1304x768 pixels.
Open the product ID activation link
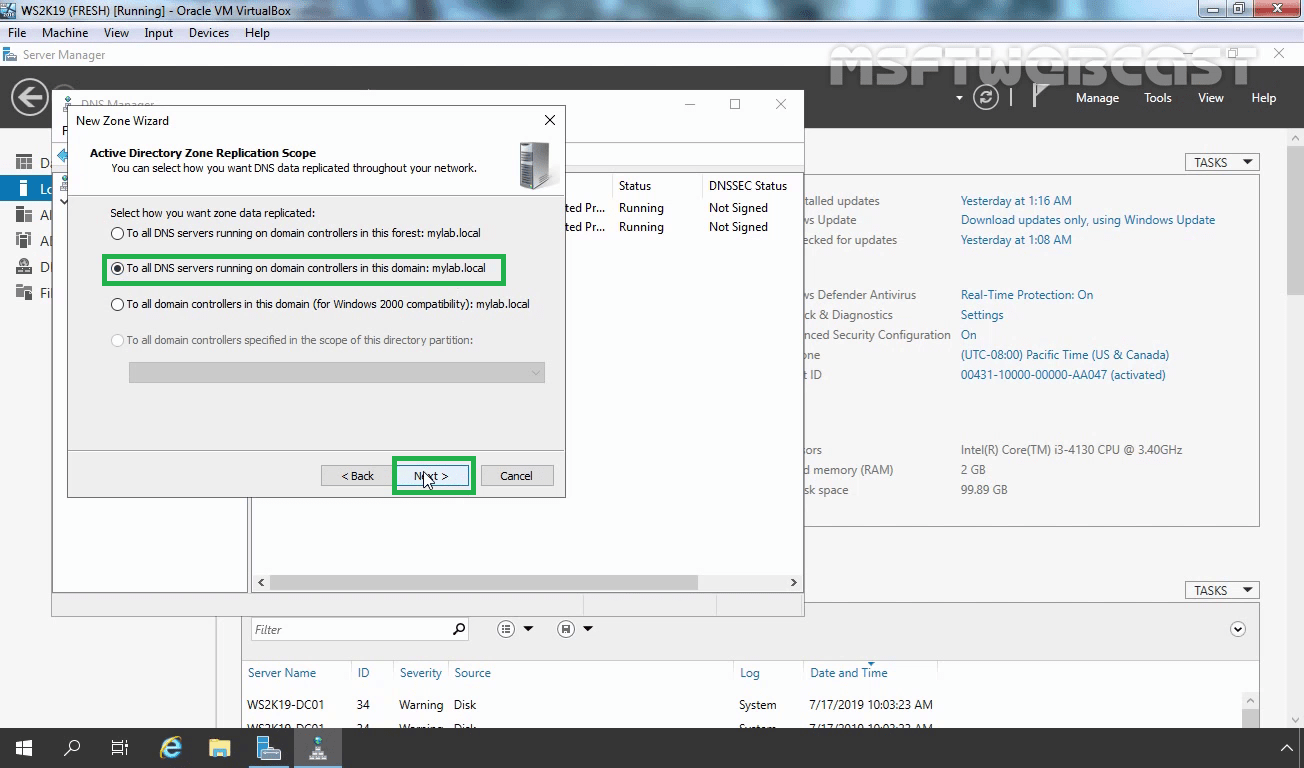[x=1063, y=375]
